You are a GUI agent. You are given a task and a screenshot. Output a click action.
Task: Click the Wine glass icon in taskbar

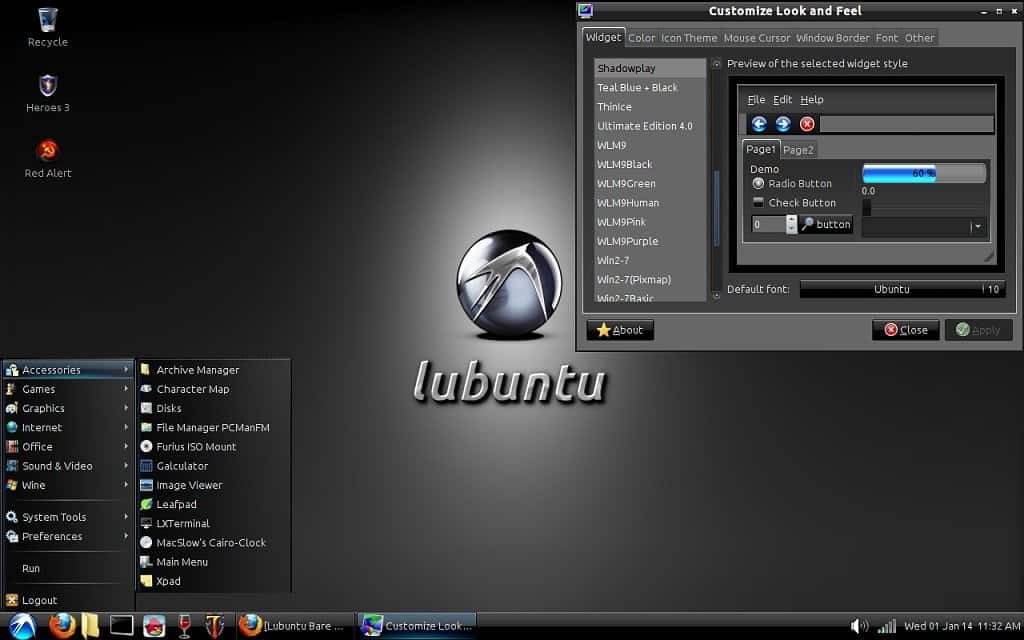point(185,626)
